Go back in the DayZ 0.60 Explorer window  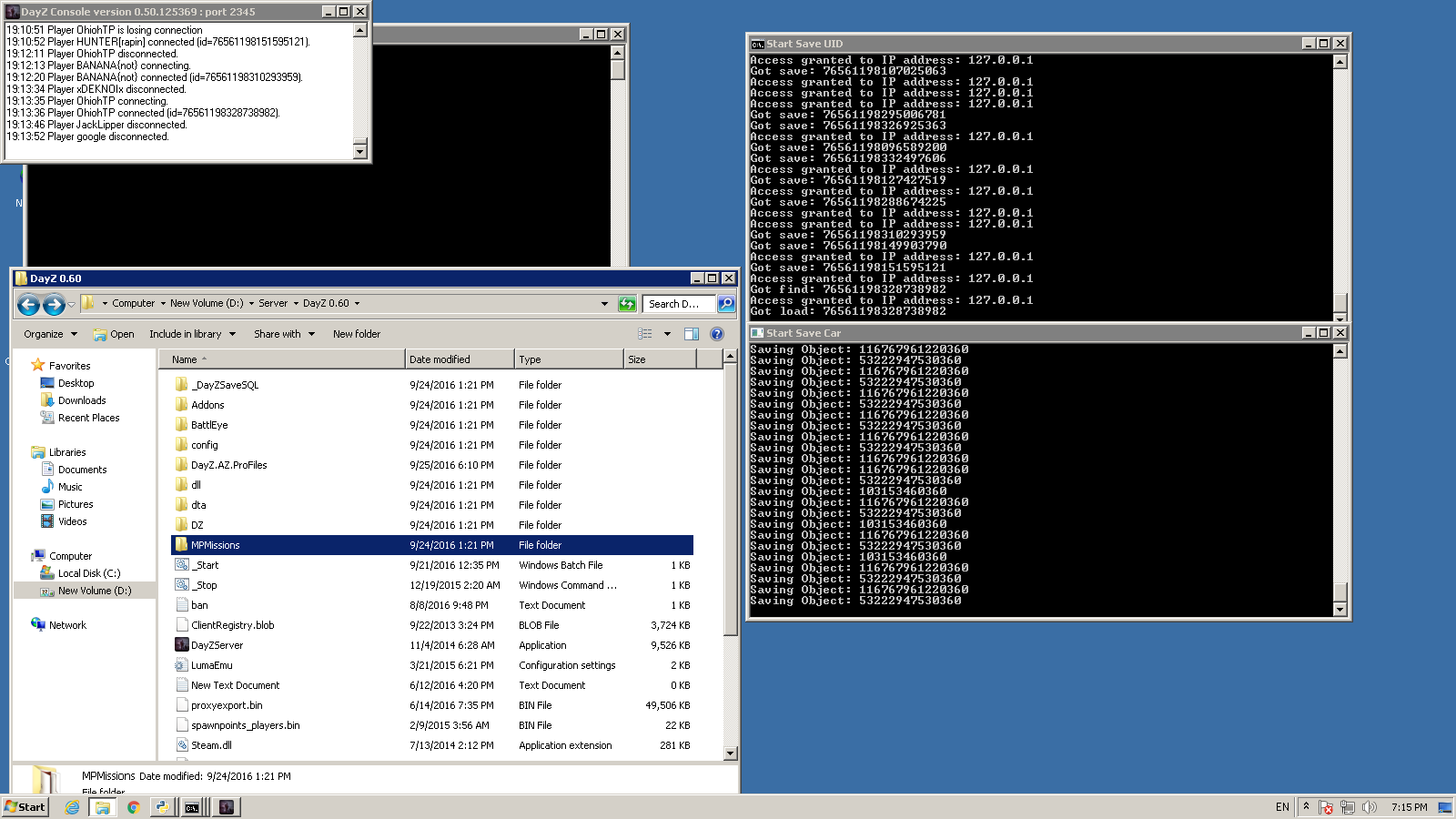tap(28, 304)
